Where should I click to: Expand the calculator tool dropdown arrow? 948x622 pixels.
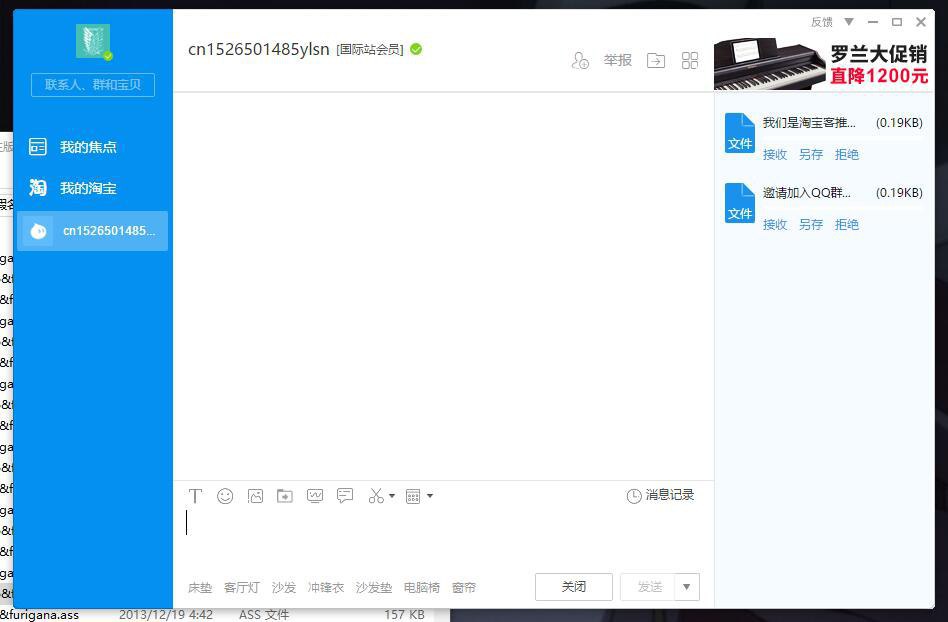[x=430, y=496]
